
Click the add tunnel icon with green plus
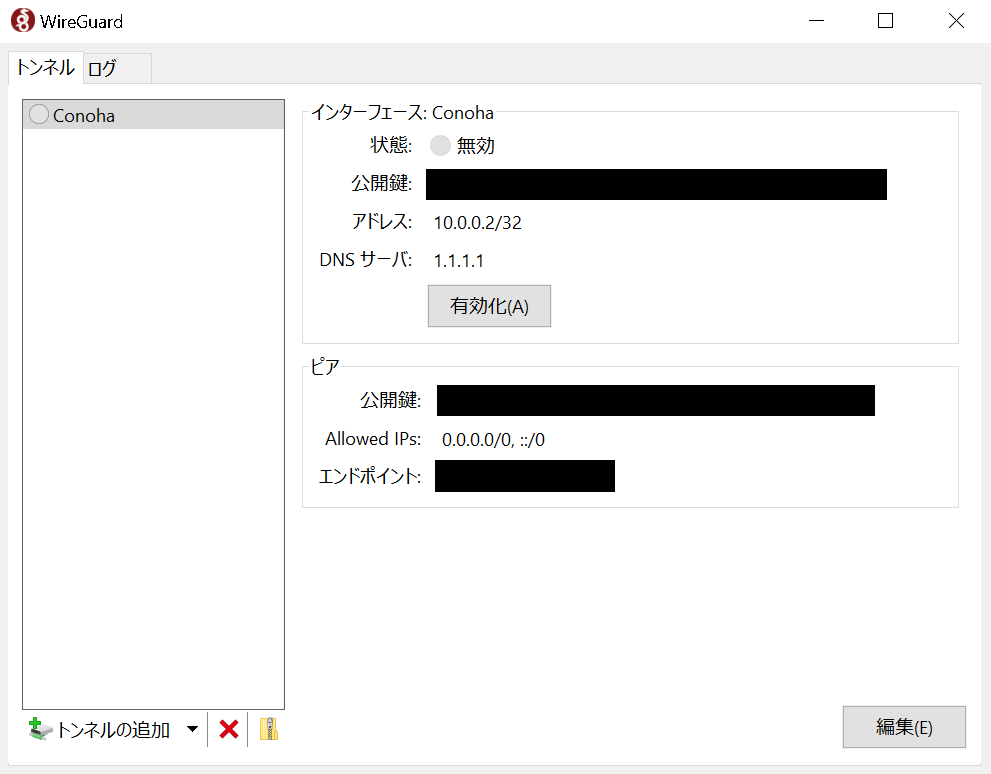[x=40, y=729]
